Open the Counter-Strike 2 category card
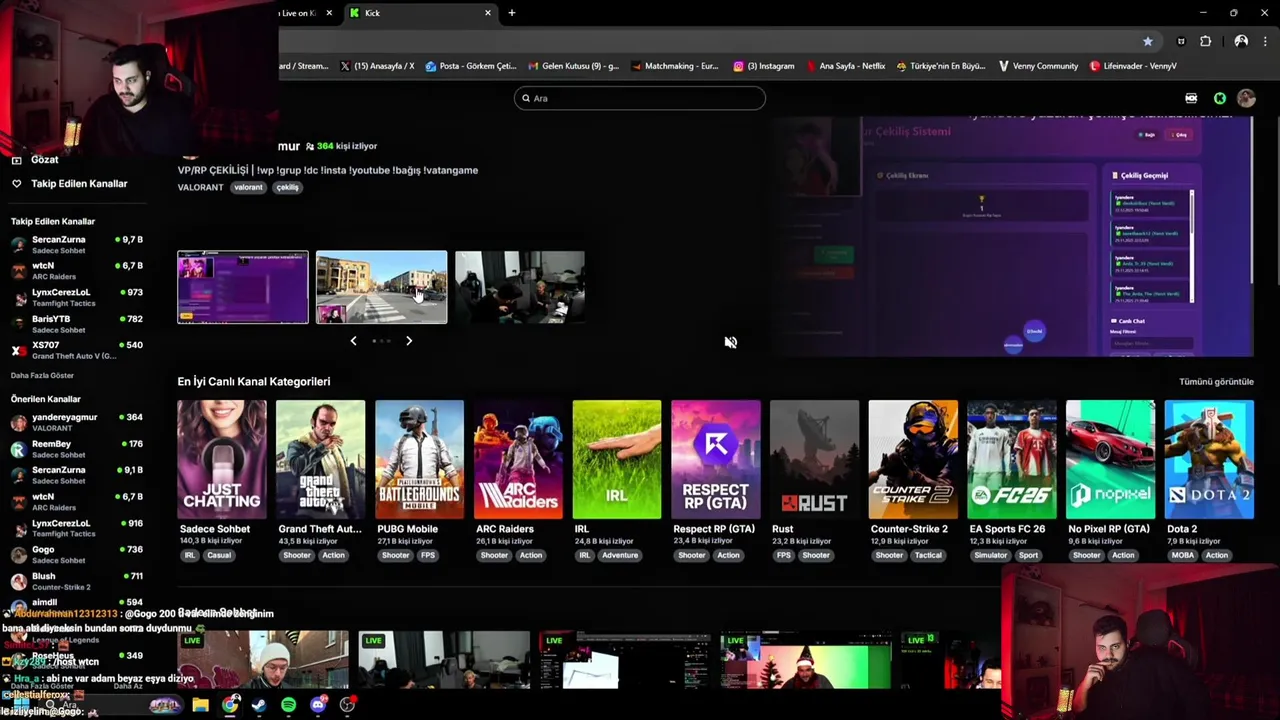 coord(913,459)
